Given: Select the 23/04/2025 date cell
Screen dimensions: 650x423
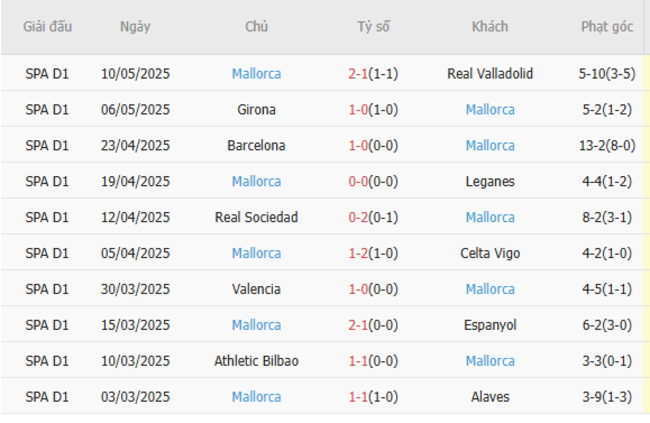Looking at the screenshot, I should [136, 146].
